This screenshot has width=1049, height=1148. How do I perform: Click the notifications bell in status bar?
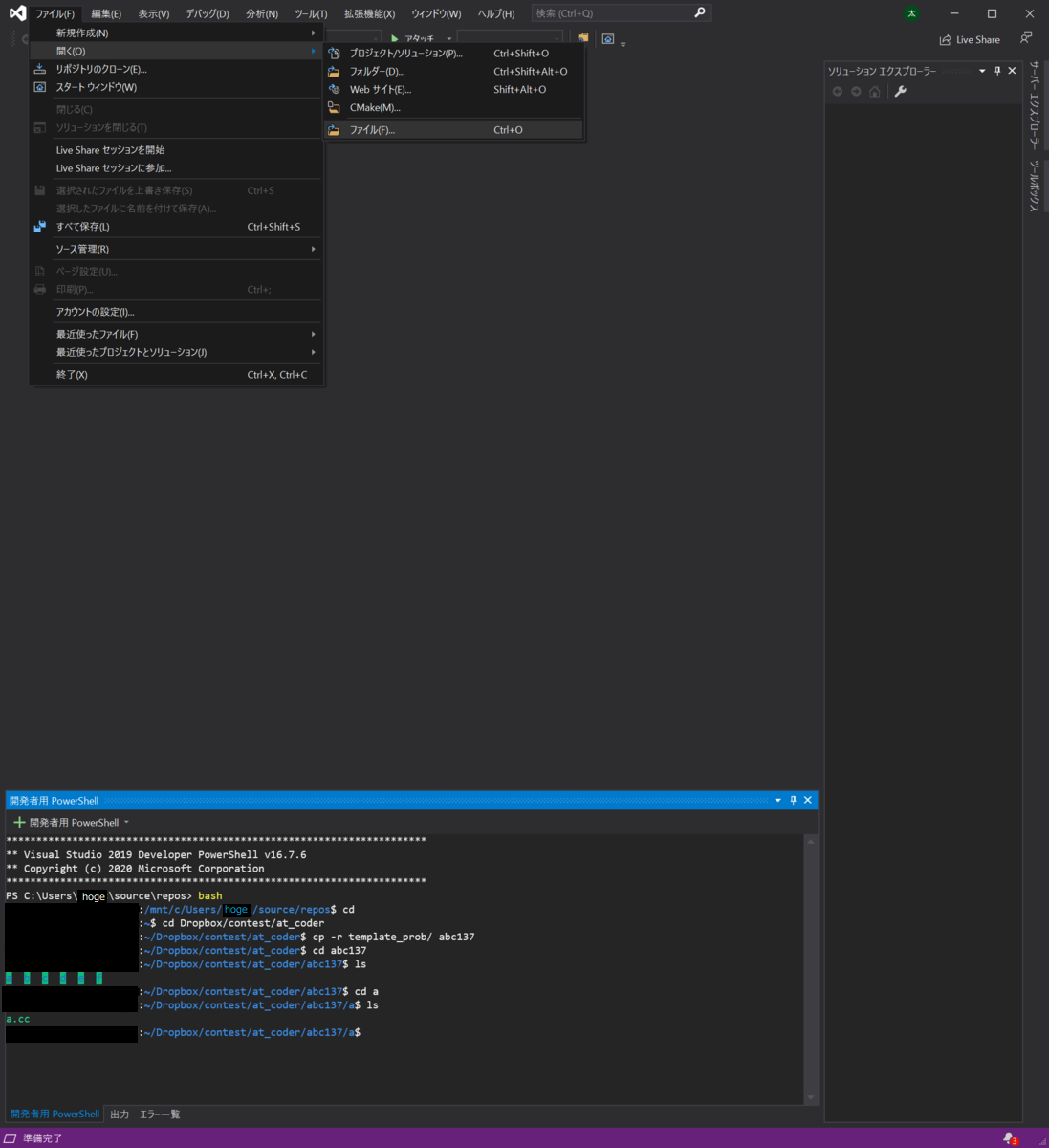pos(1010,1138)
